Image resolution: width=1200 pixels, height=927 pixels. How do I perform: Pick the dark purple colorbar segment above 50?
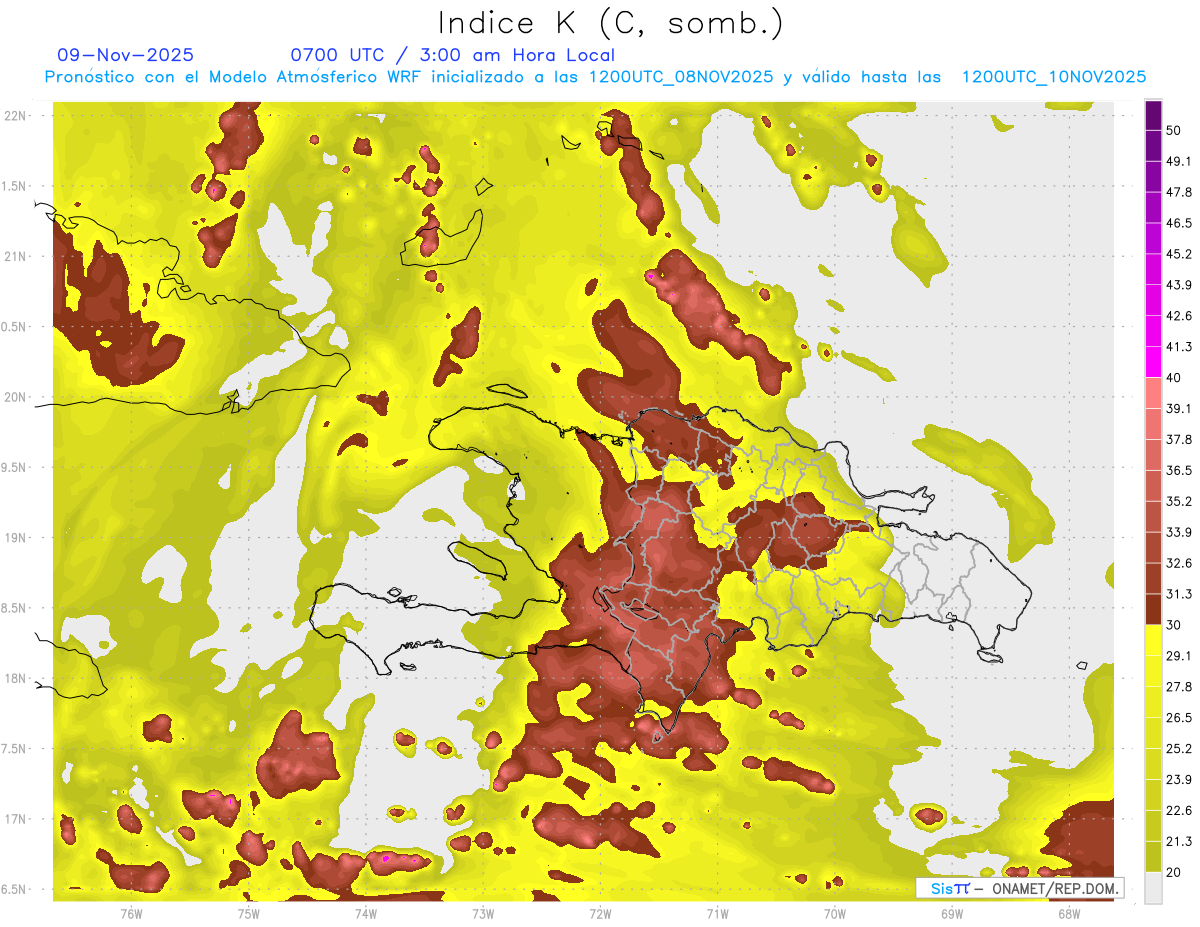point(1153,115)
